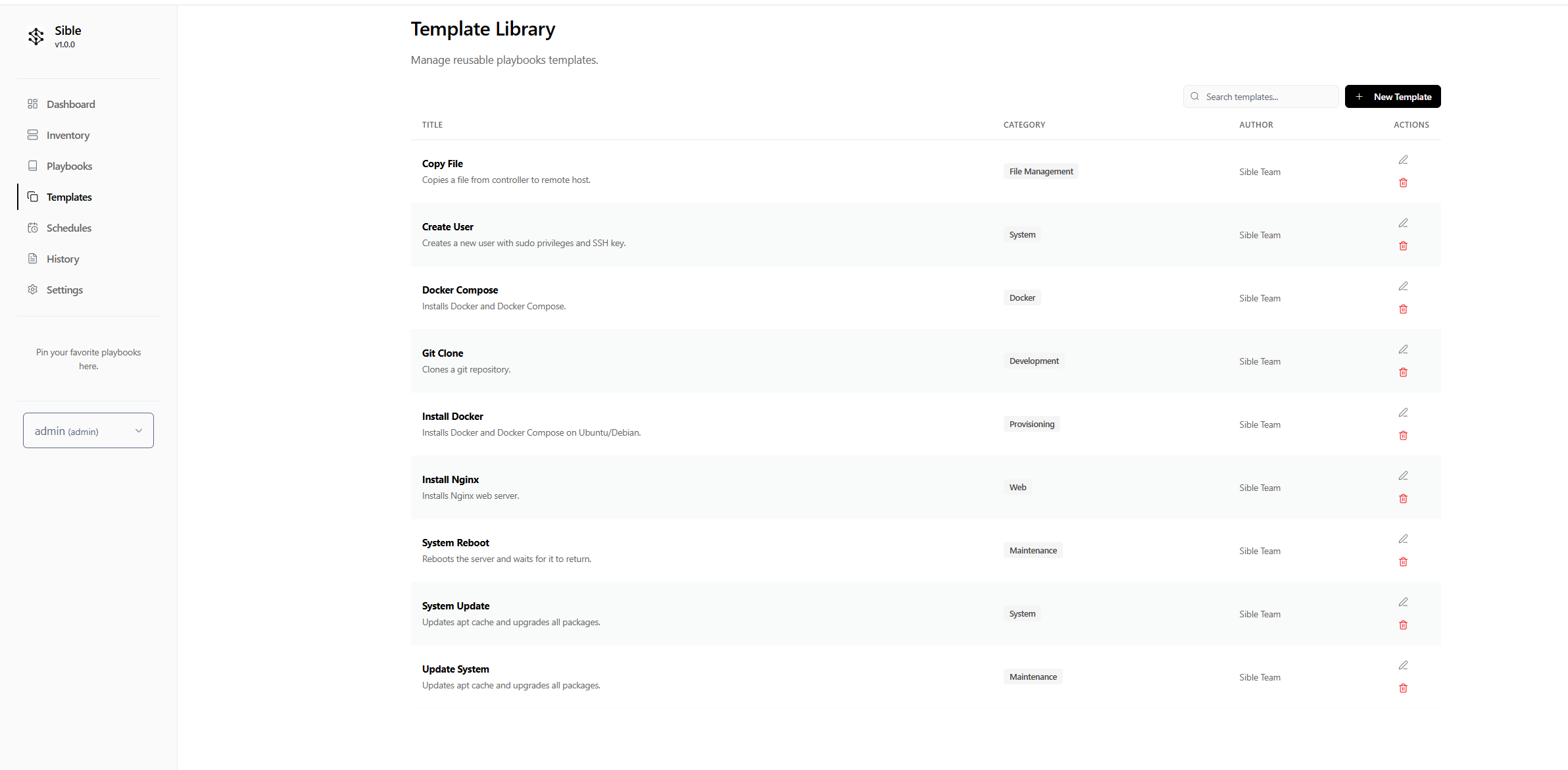Delete the Update System template
The width and height of the screenshot is (1568, 770).
click(x=1403, y=688)
